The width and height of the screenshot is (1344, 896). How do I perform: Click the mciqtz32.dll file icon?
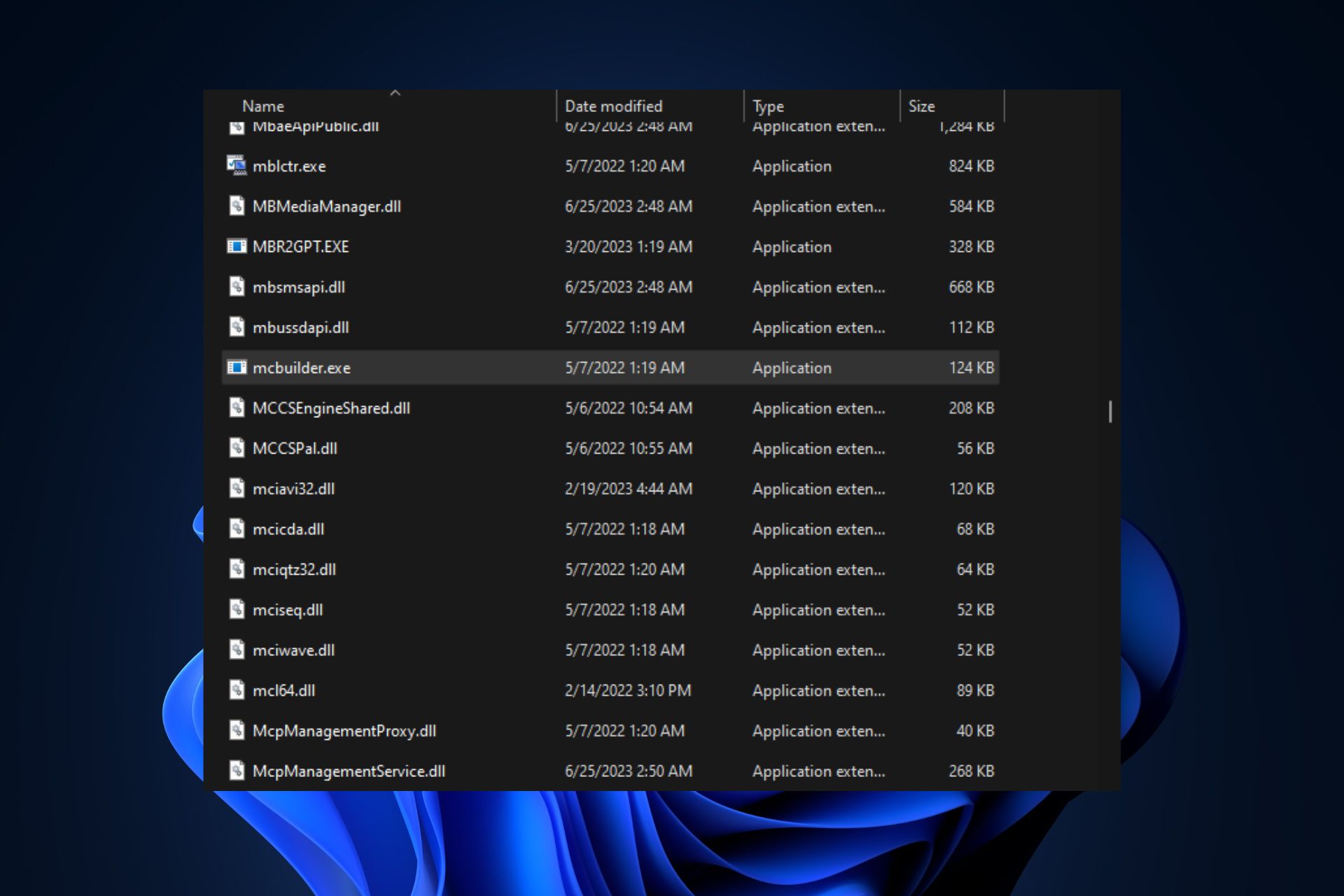(237, 569)
